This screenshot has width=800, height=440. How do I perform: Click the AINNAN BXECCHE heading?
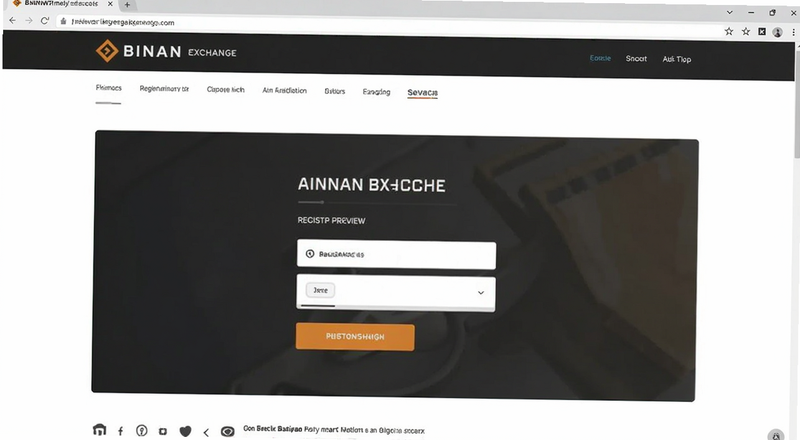pyautogui.click(x=371, y=184)
